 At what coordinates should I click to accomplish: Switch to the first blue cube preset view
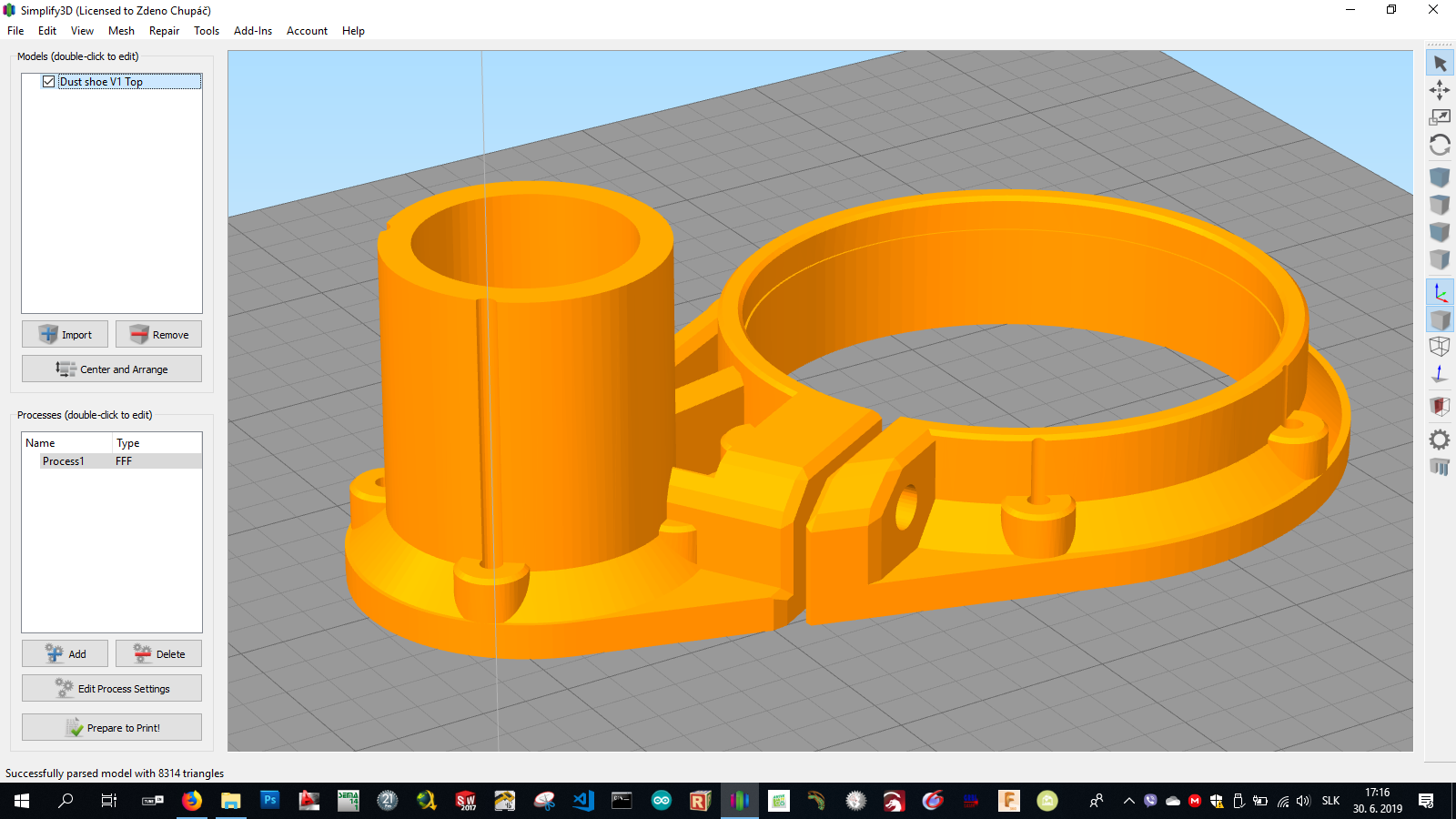[x=1440, y=177]
